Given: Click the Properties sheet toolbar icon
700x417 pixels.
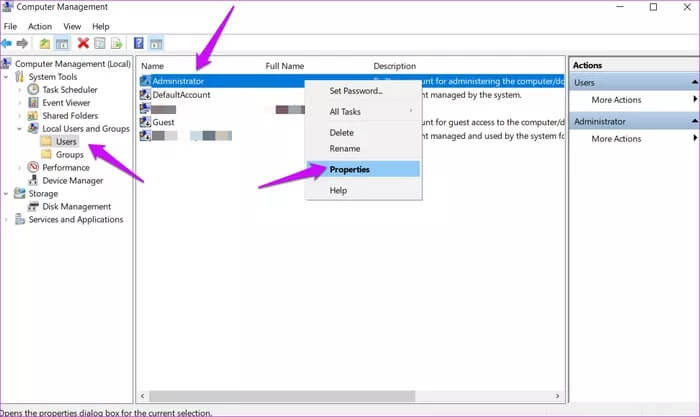Looking at the screenshot, I should click(x=100, y=43).
